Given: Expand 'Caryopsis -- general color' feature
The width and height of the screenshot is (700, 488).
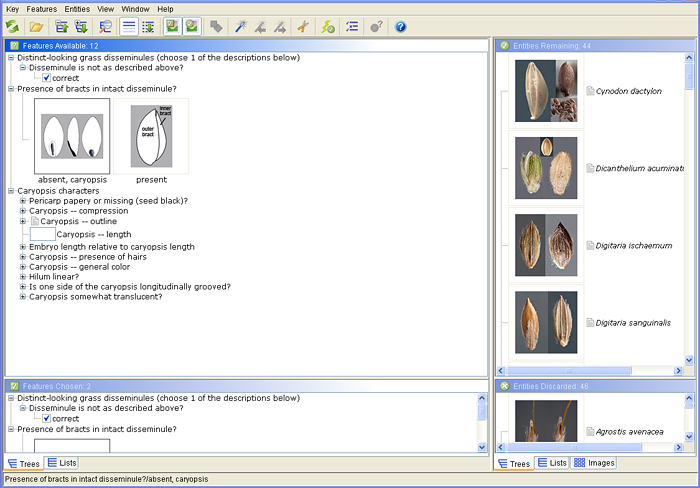Looking at the screenshot, I should pos(23,267).
